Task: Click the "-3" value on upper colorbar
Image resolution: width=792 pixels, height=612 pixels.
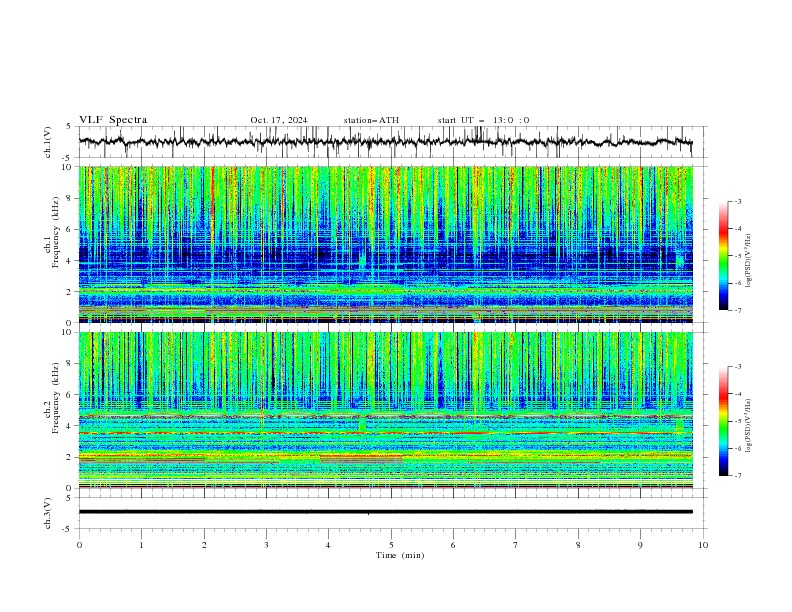Action: (x=738, y=201)
